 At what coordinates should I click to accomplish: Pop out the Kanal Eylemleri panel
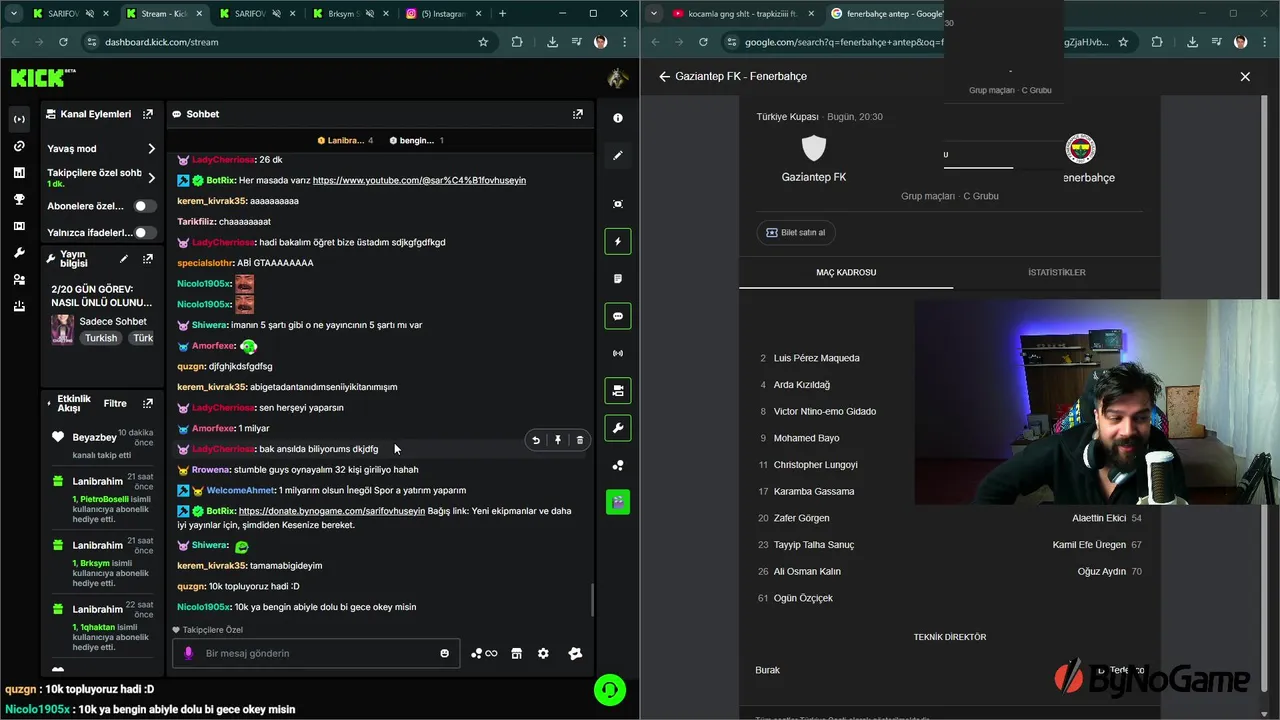148,114
